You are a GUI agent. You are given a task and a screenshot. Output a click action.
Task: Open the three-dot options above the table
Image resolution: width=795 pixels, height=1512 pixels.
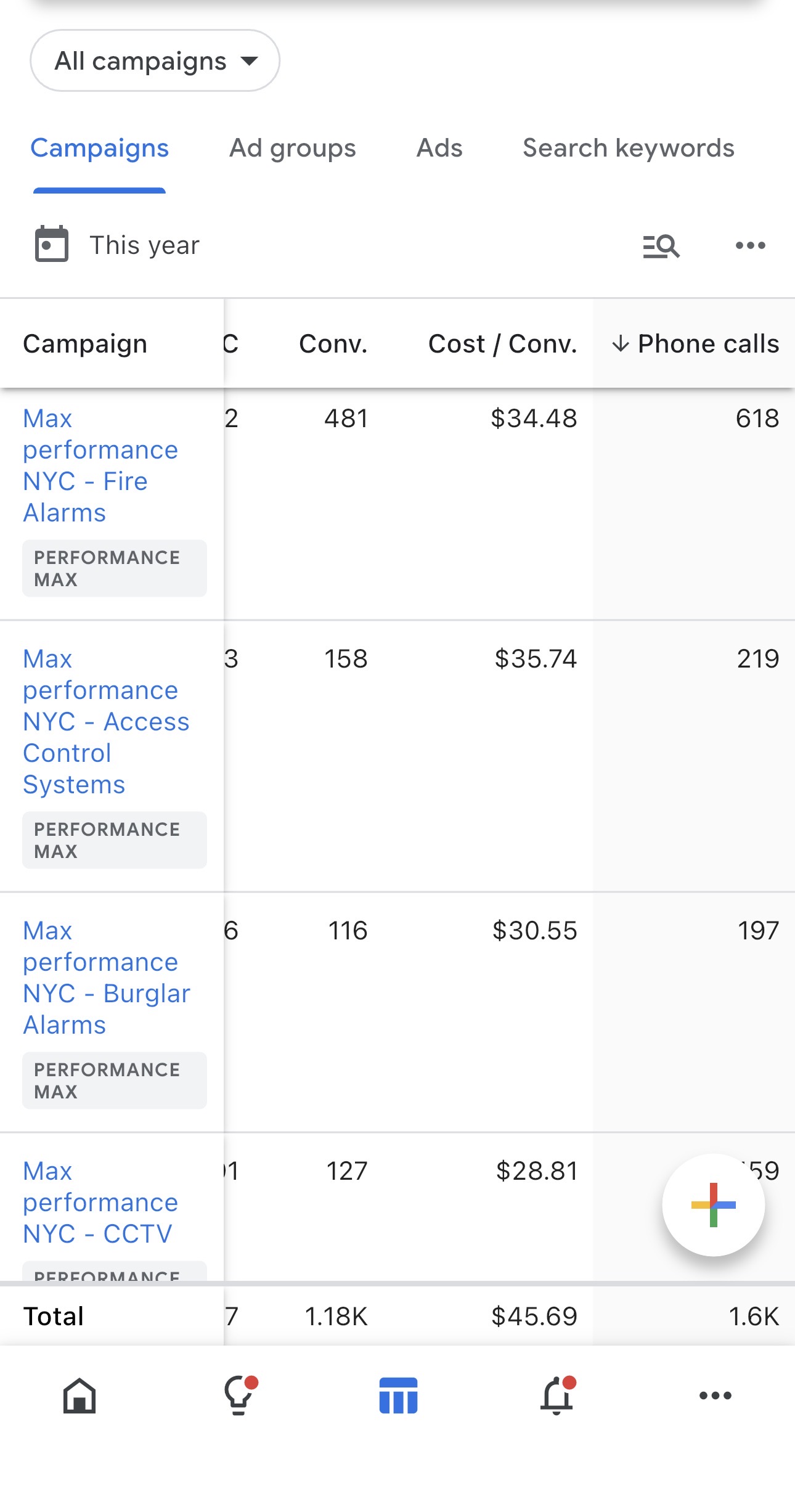pyautogui.click(x=750, y=246)
